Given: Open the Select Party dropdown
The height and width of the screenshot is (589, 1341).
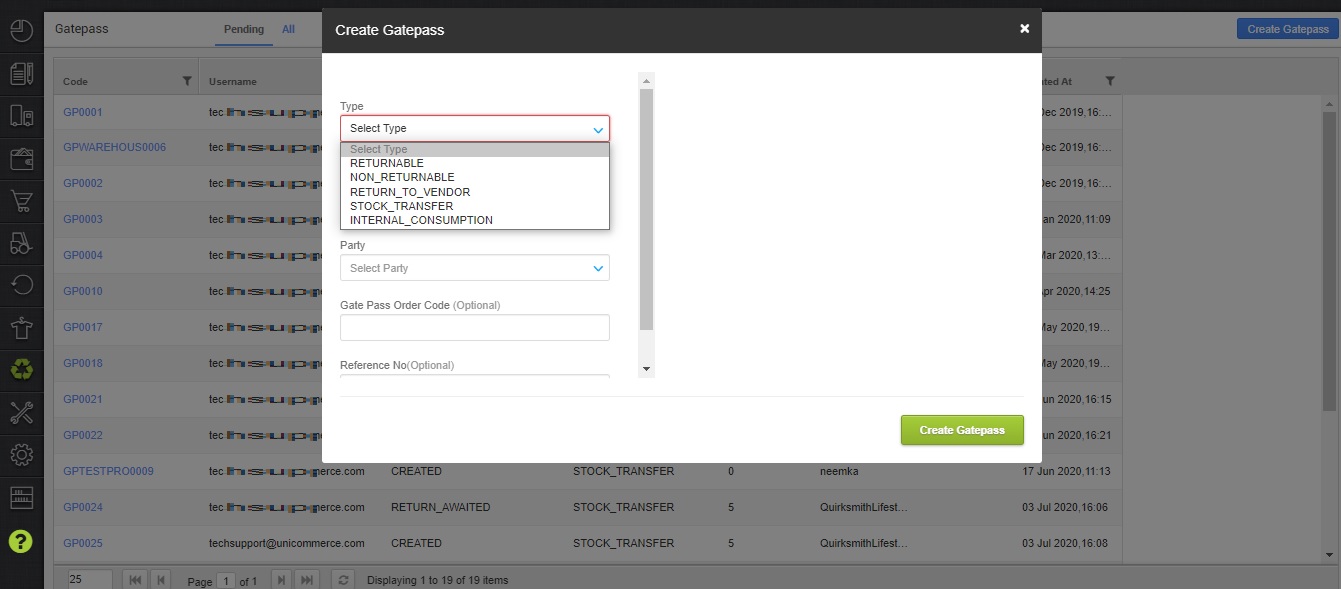Looking at the screenshot, I should click(475, 268).
